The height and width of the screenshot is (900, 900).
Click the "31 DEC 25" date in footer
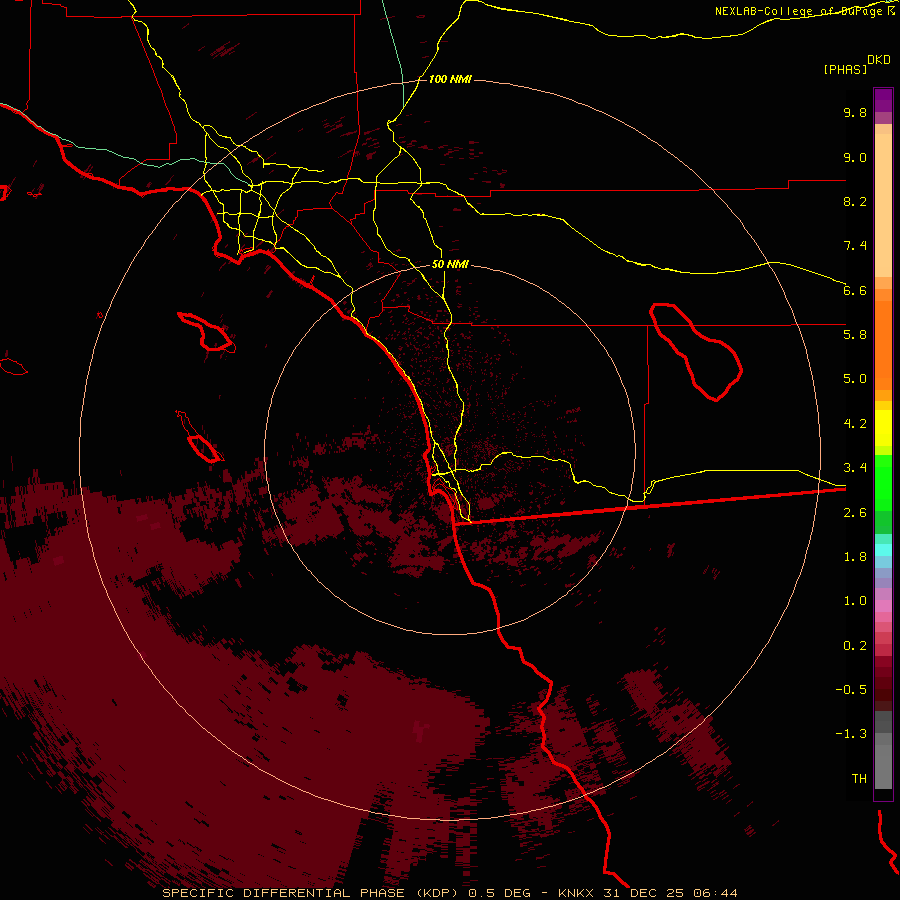coord(643,893)
